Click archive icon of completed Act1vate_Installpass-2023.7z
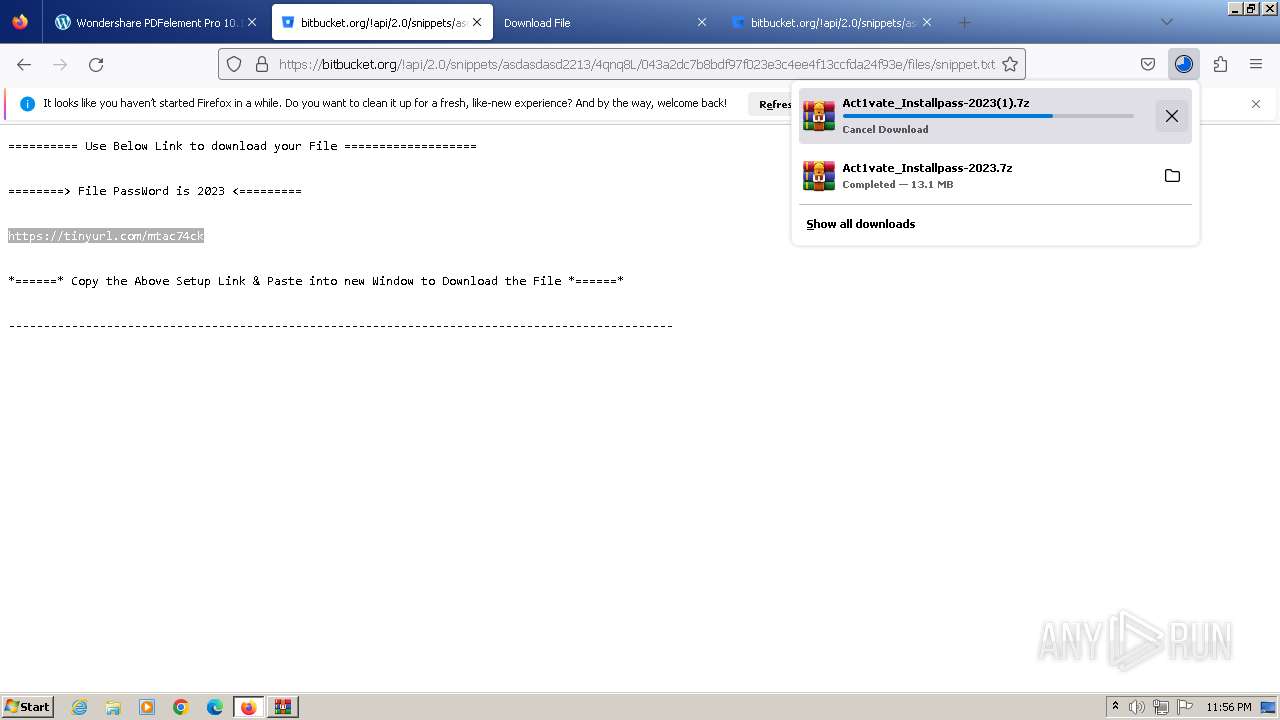1280x720 pixels. [819, 176]
